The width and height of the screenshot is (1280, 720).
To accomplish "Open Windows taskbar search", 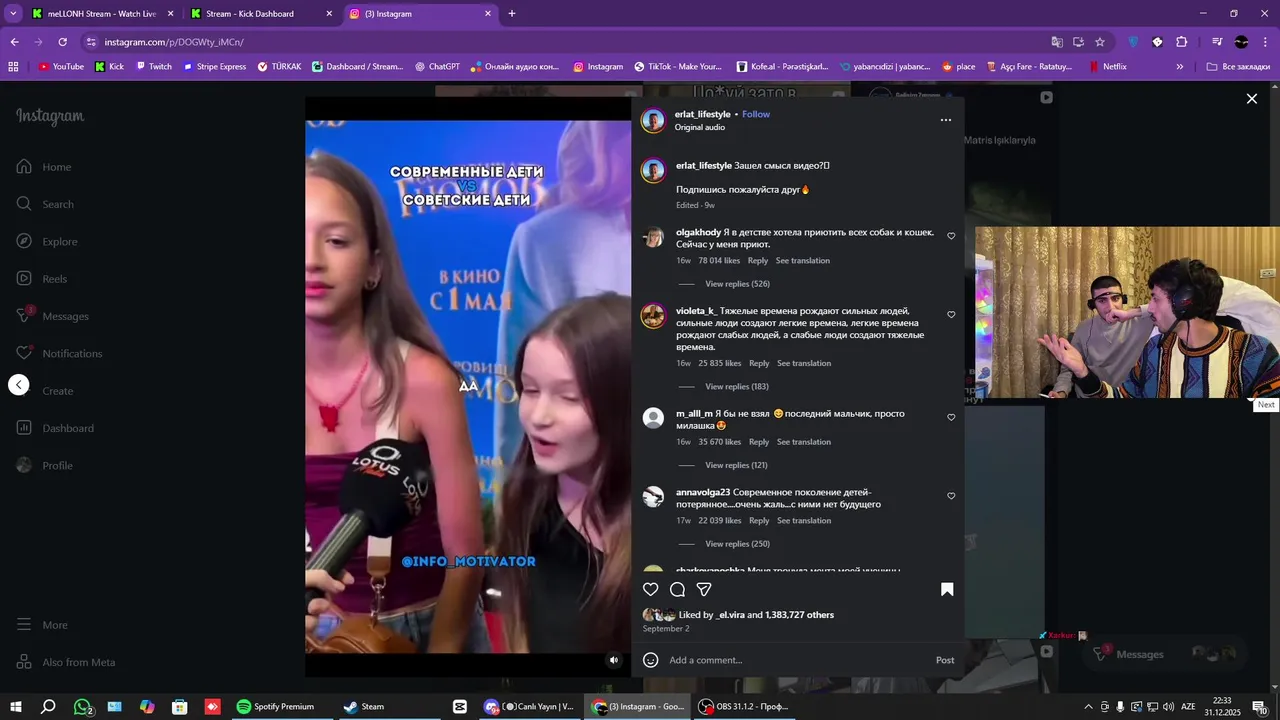I will (x=48, y=707).
